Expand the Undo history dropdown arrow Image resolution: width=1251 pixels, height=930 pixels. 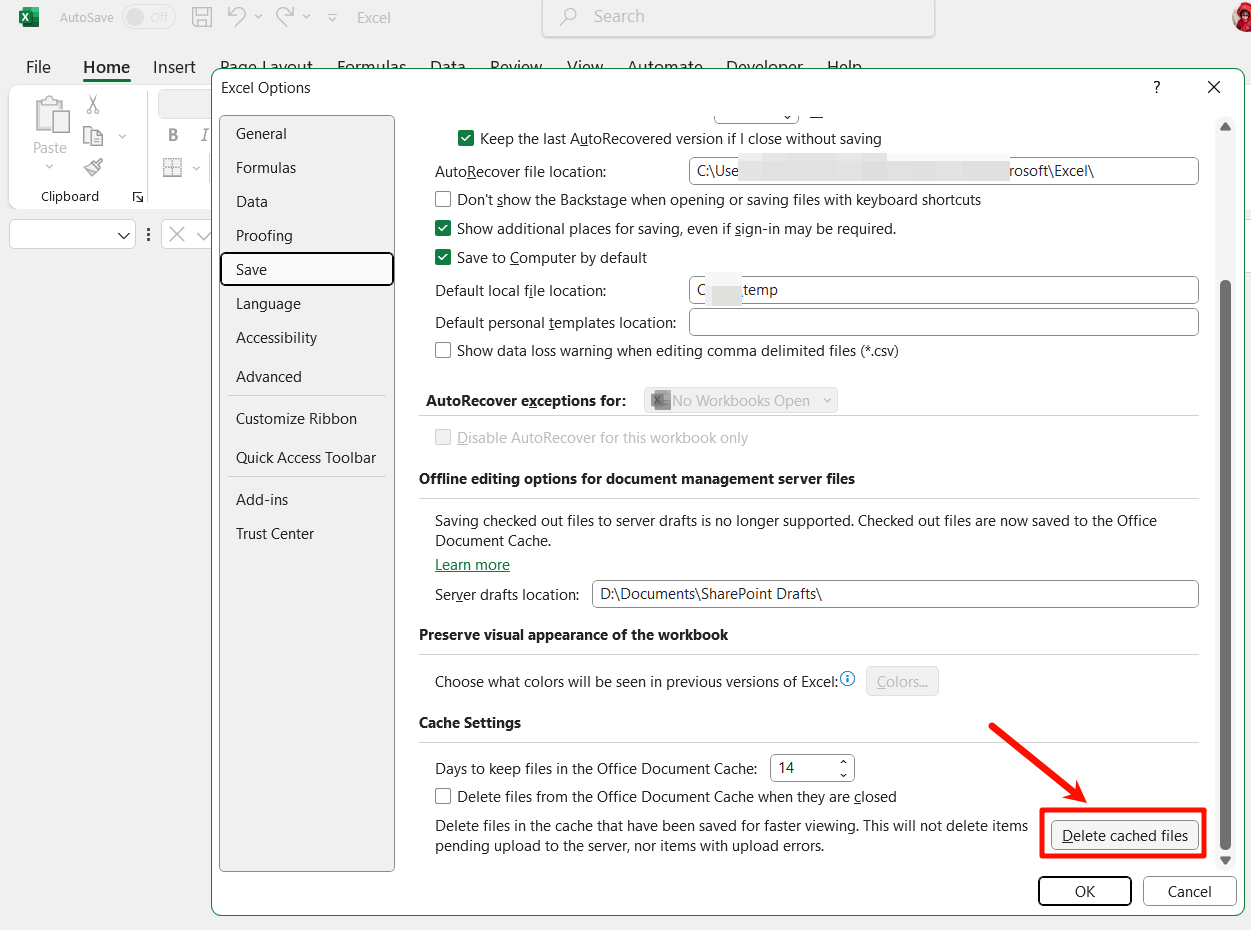coord(258,17)
